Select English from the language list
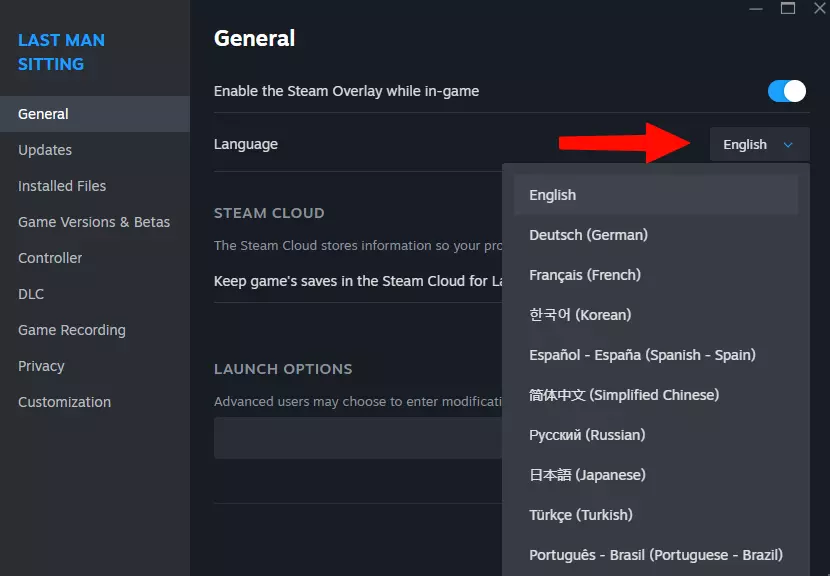 pos(553,195)
